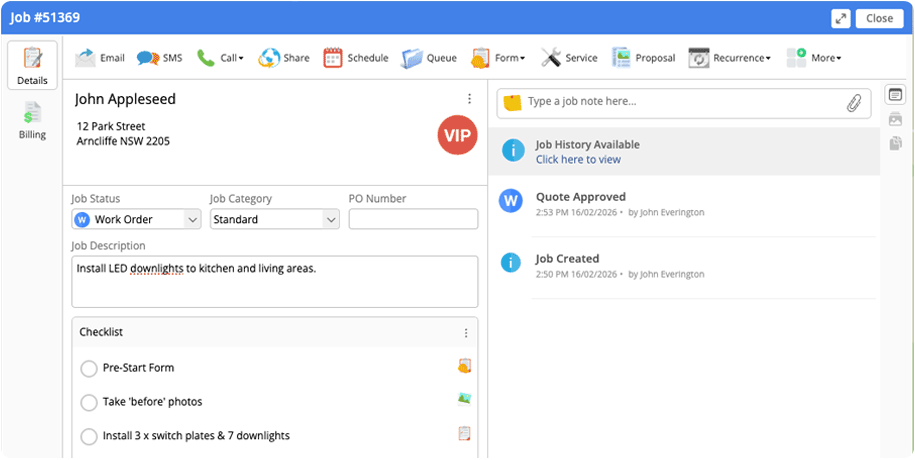Click the Quote Approved W icon
Viewport: 915px width, 460px height.
click(x=511, y=201)
